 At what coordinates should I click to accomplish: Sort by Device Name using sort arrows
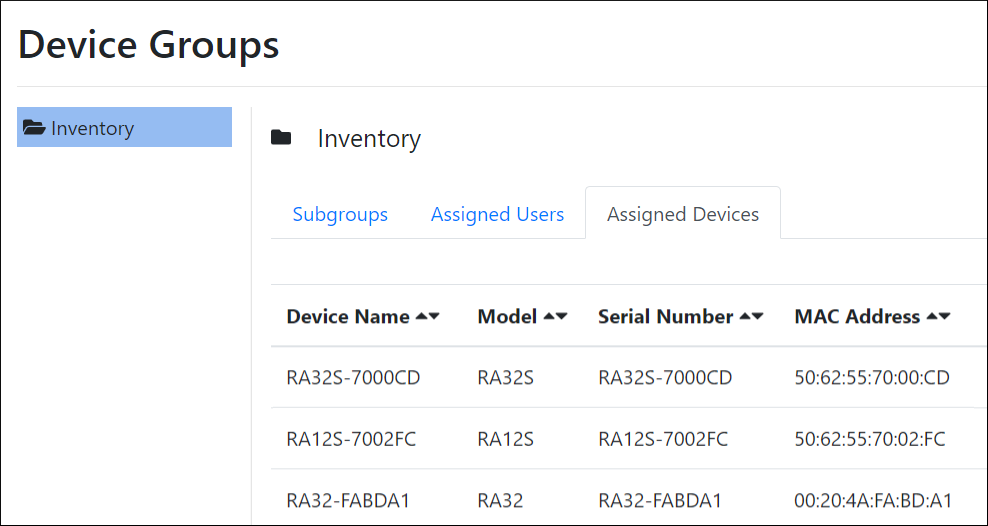pyautogui.click(x=428, y=316)
